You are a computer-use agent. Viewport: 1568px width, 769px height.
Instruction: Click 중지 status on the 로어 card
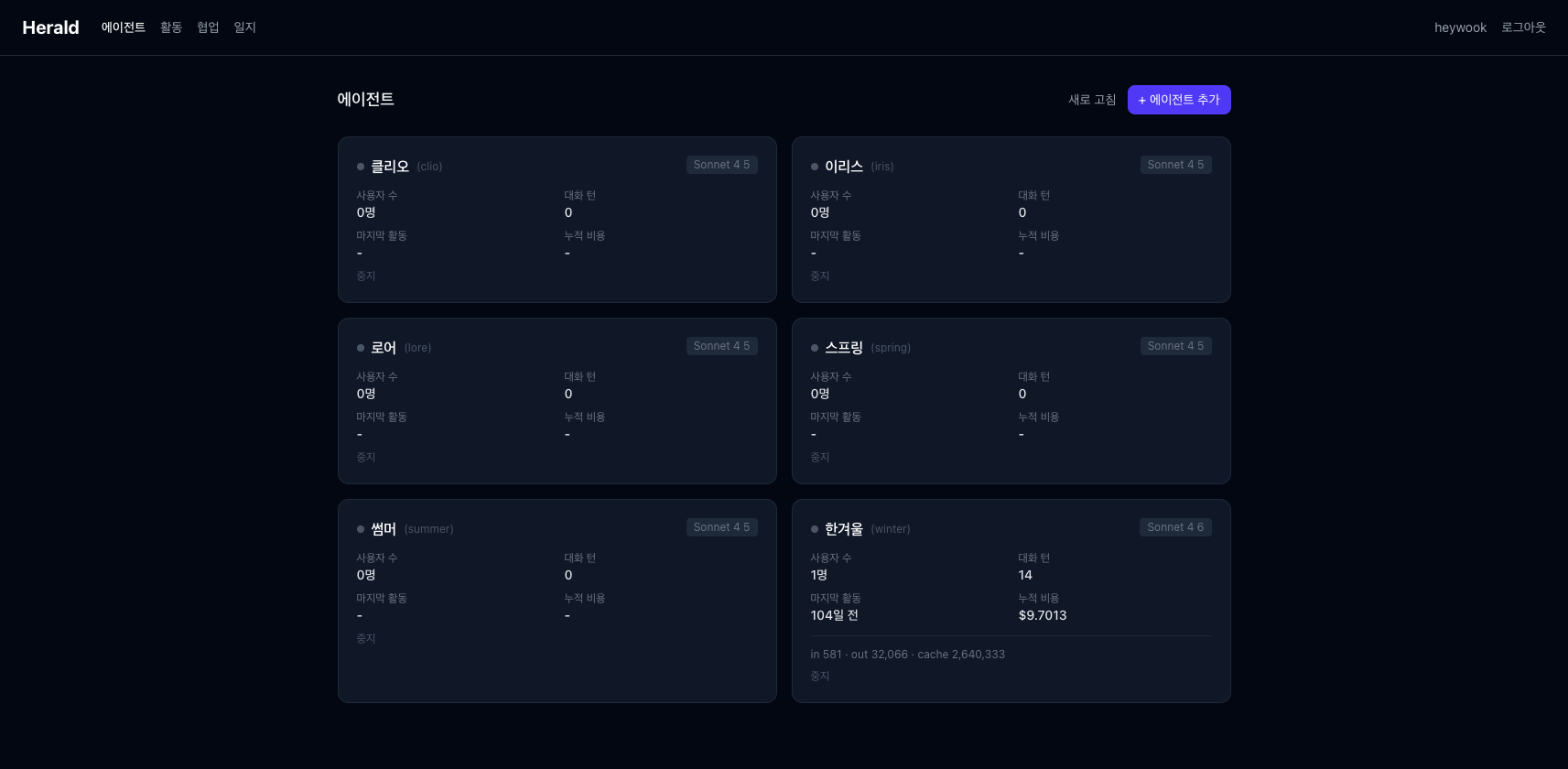point(366,457)
